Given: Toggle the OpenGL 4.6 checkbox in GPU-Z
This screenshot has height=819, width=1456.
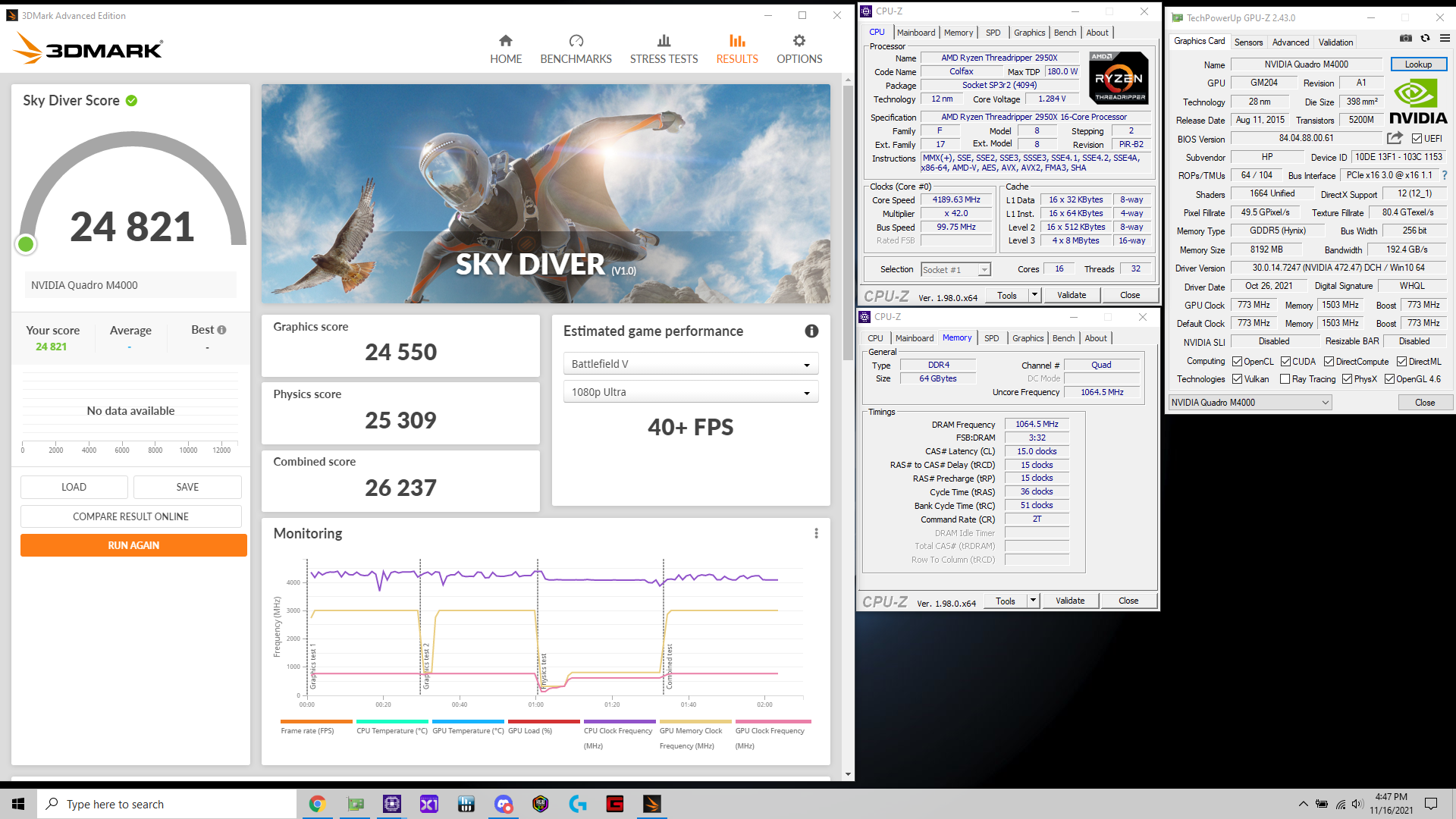Looking at the screenshot, I should [x=1389, y=379].
